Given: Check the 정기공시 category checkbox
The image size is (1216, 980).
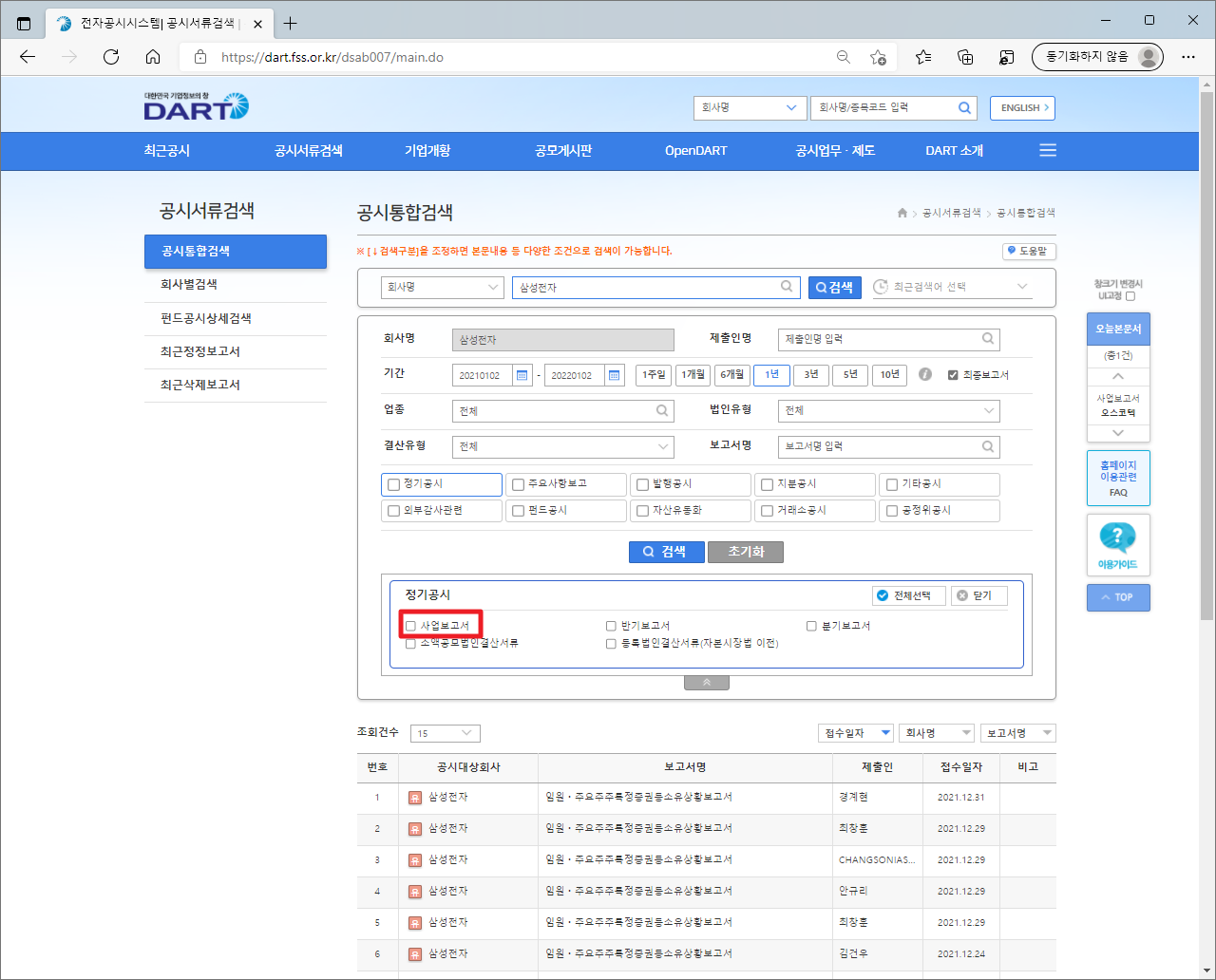Looking at the screenshot, I should 393,484.
